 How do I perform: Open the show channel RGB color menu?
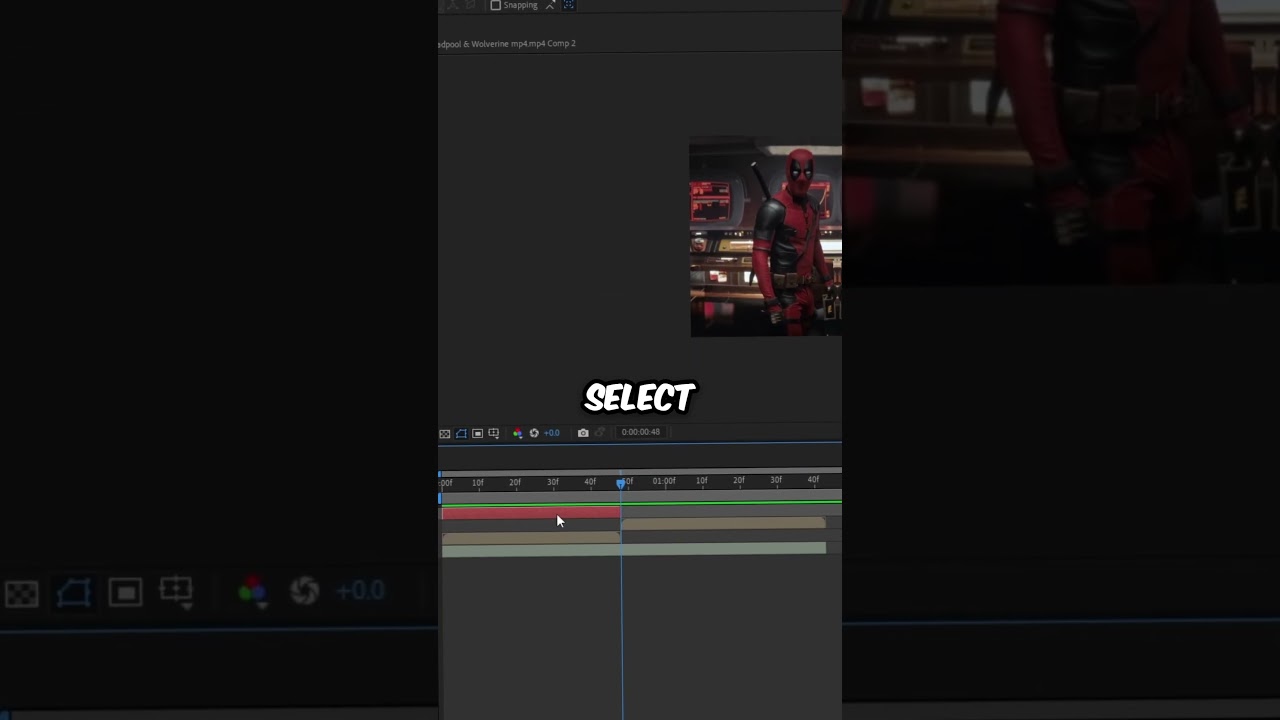(517, 433)
